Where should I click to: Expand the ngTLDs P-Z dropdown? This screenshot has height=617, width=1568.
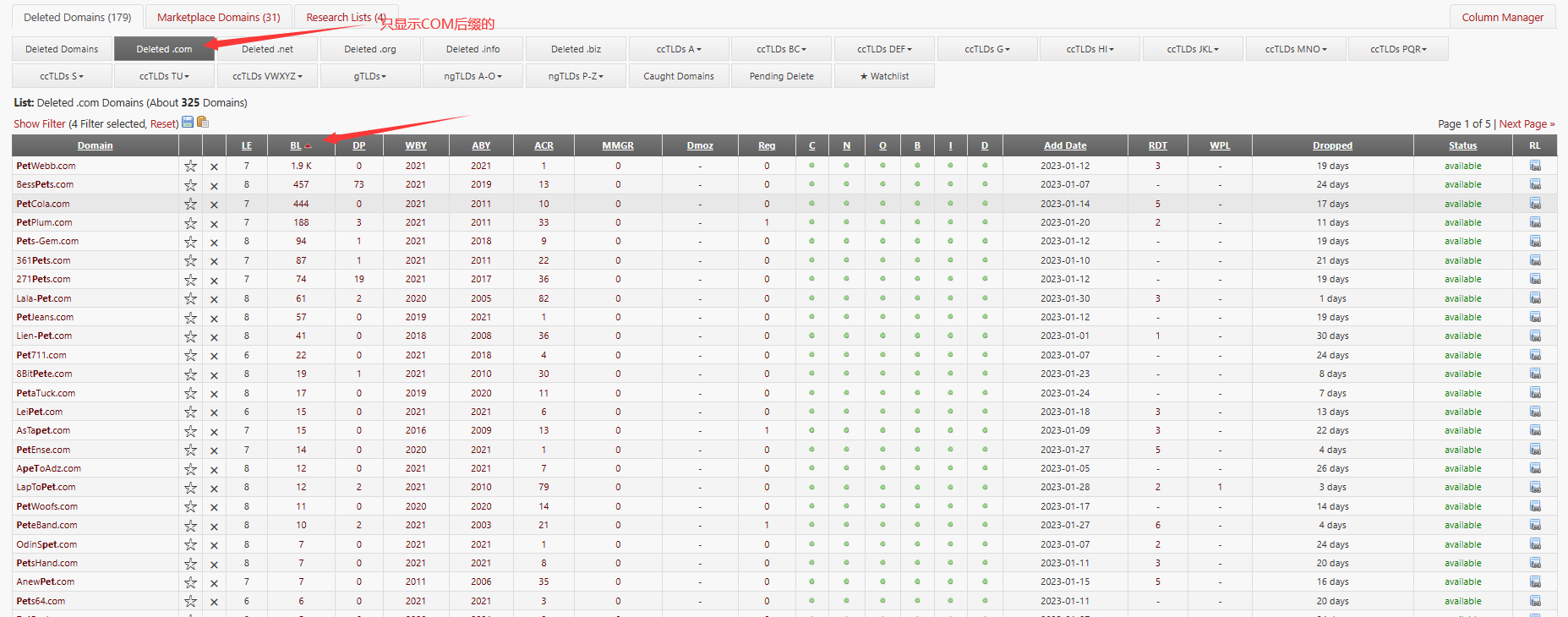(576, 76)
